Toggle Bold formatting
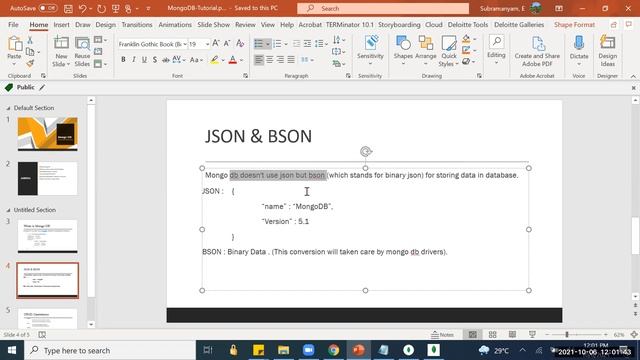 tap(123, 60)
